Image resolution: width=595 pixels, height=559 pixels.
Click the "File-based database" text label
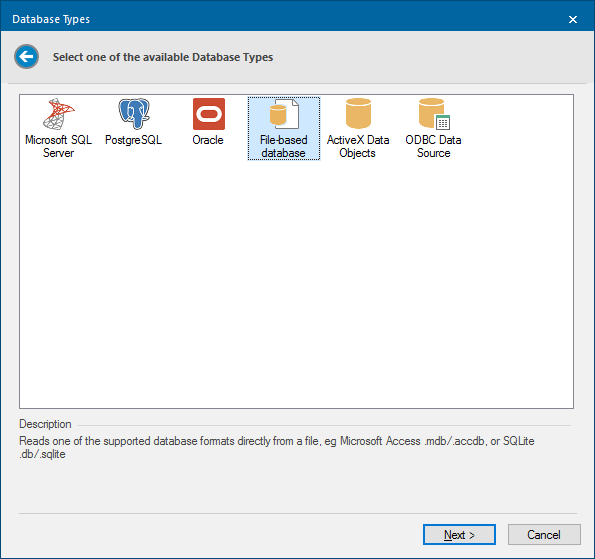point(283,146)
